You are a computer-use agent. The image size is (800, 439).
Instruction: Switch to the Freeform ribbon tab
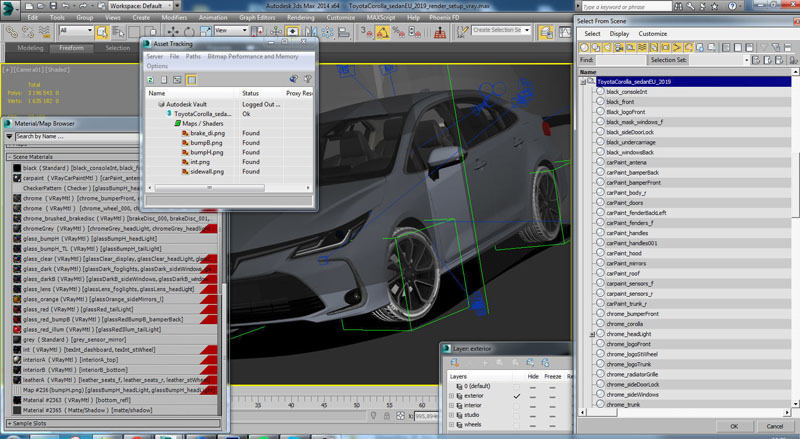click(71, 47)
